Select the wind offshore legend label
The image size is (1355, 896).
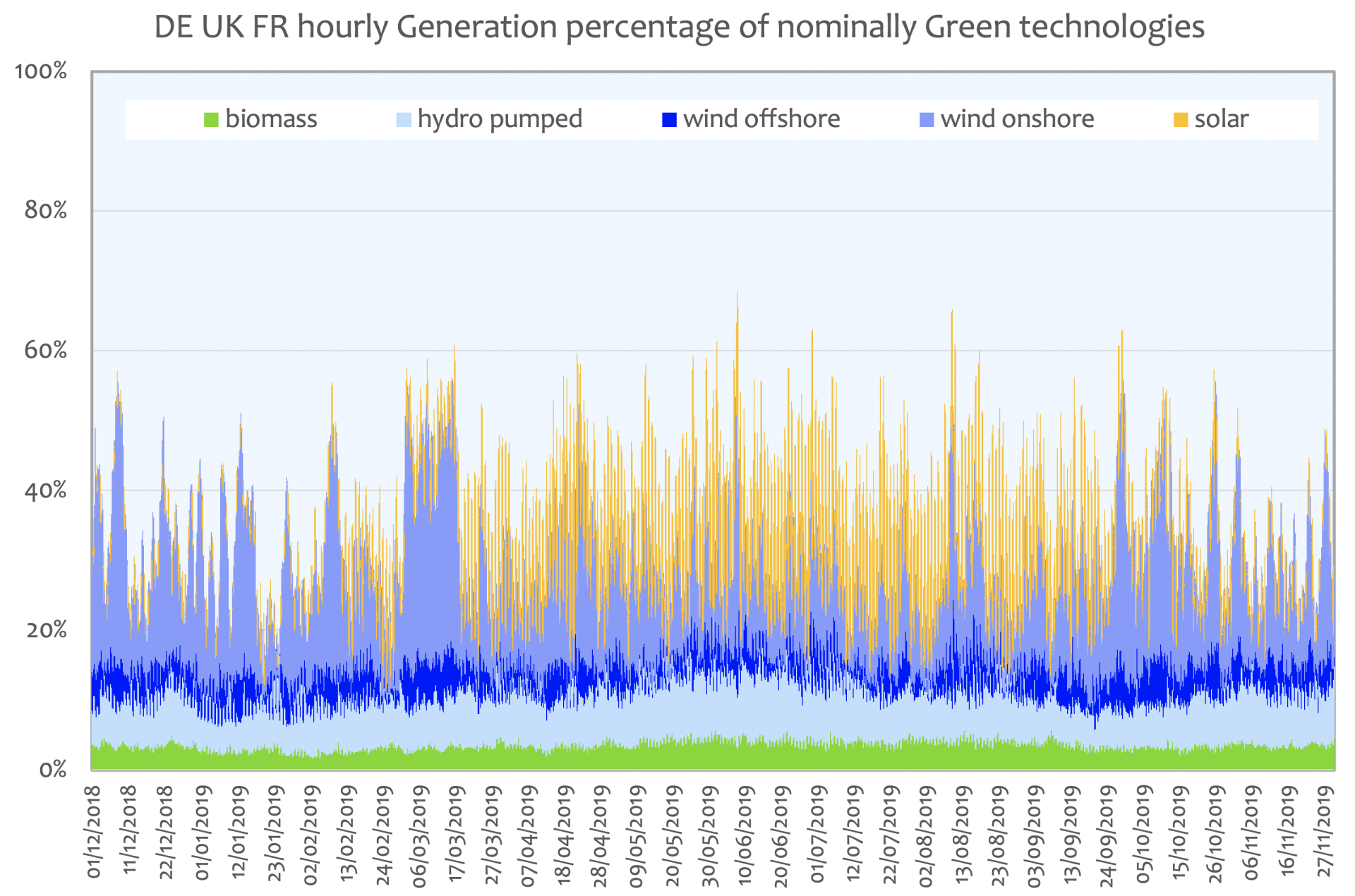pos(761,119)
